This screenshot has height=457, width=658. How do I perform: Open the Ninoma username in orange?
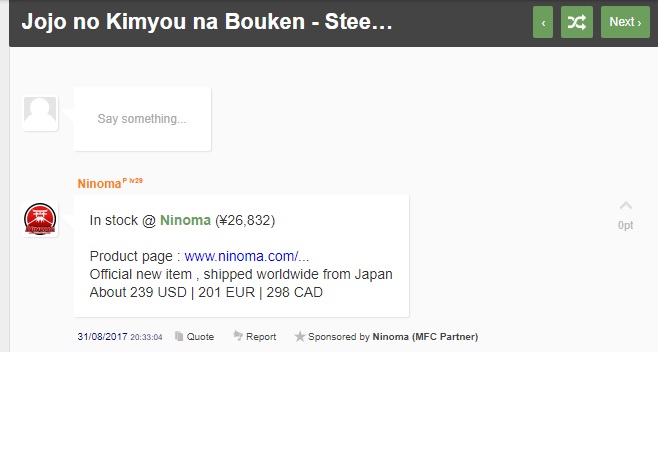pyautogui.click(x=99, y=184)
